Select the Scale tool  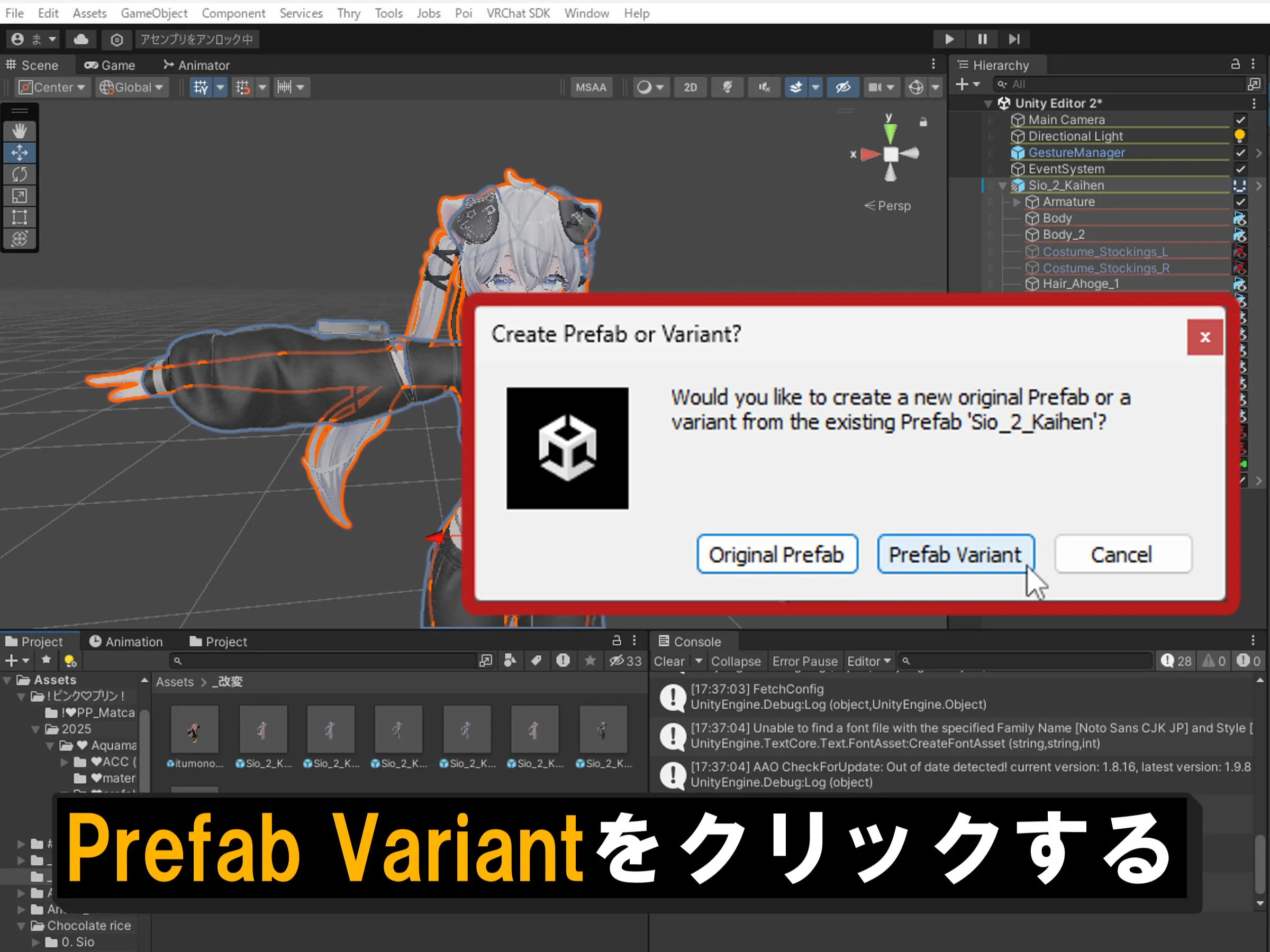click(20, 196)
